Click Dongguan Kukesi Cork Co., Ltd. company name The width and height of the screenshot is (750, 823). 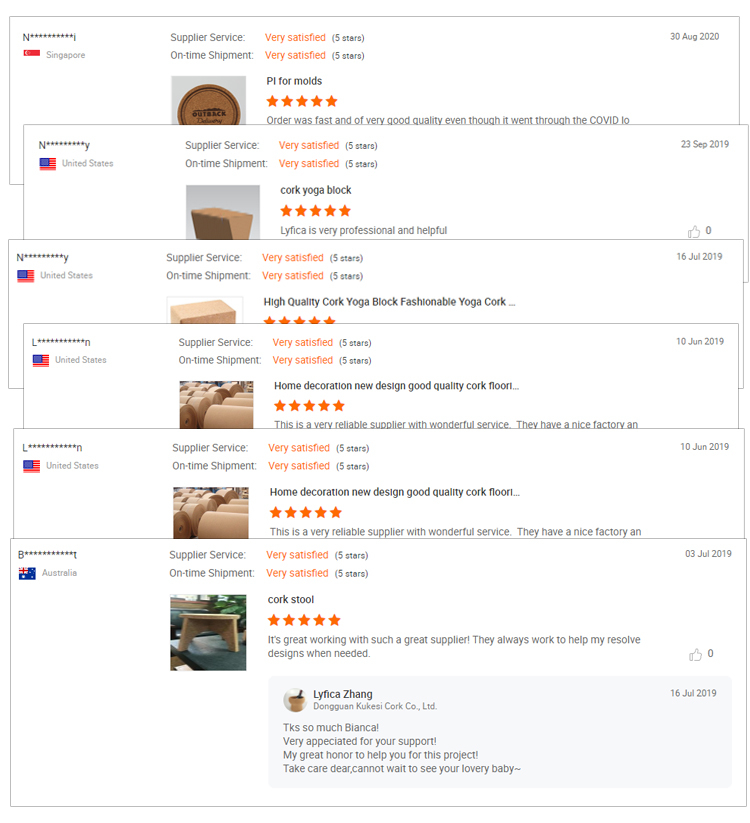(x=375, y=706)
